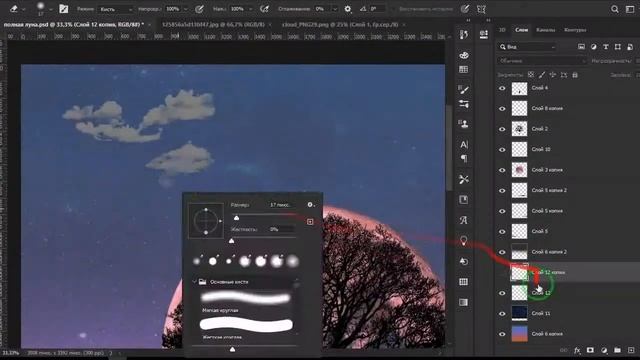The height and width of the screenshot is (360, 640).
Task: Switch to the 3D panel tab
Action: tap(502, 30)
